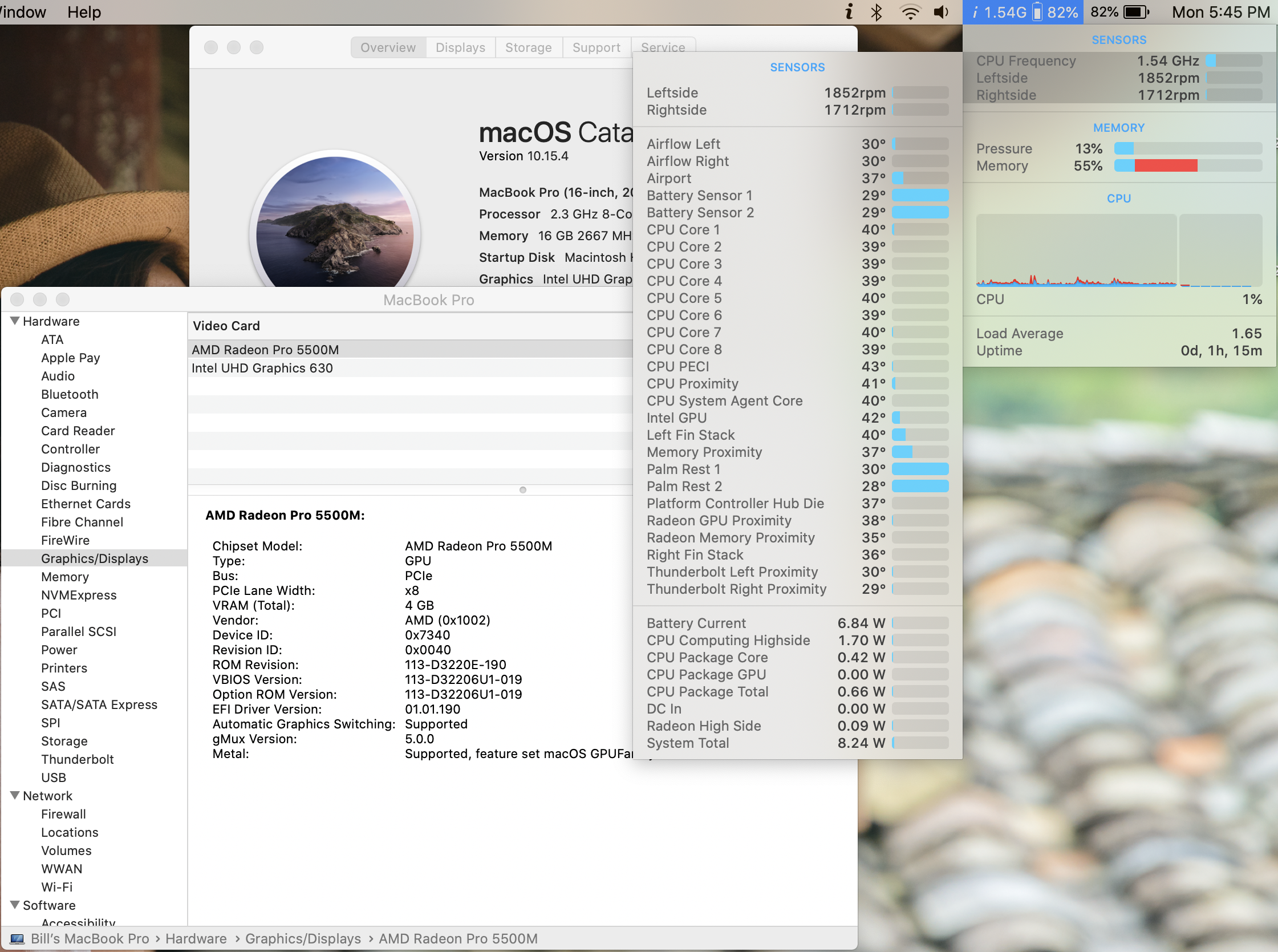The height and width of the screenshot is (952, 1278).
Task: Click the CPU usage history graph
Action: point(1076,250)
